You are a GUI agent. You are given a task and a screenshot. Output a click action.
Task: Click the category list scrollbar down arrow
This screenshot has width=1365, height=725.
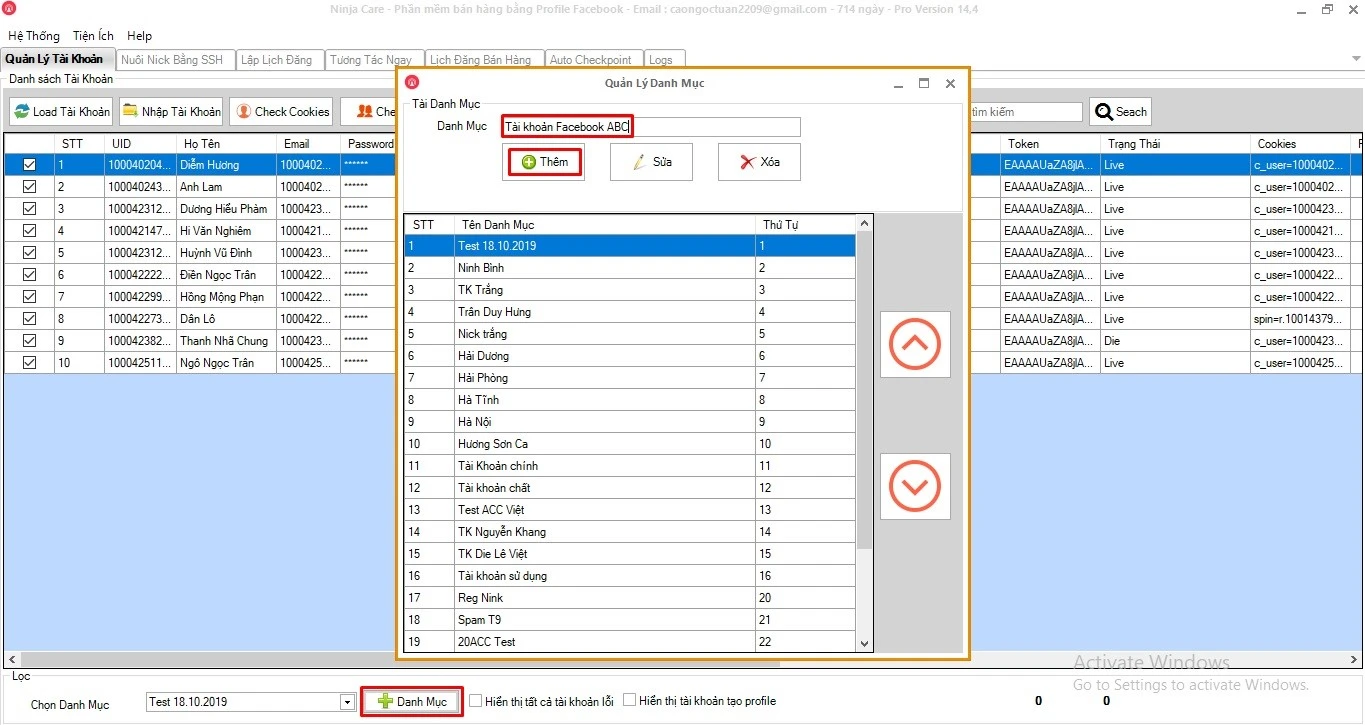[x=865, y=645]
